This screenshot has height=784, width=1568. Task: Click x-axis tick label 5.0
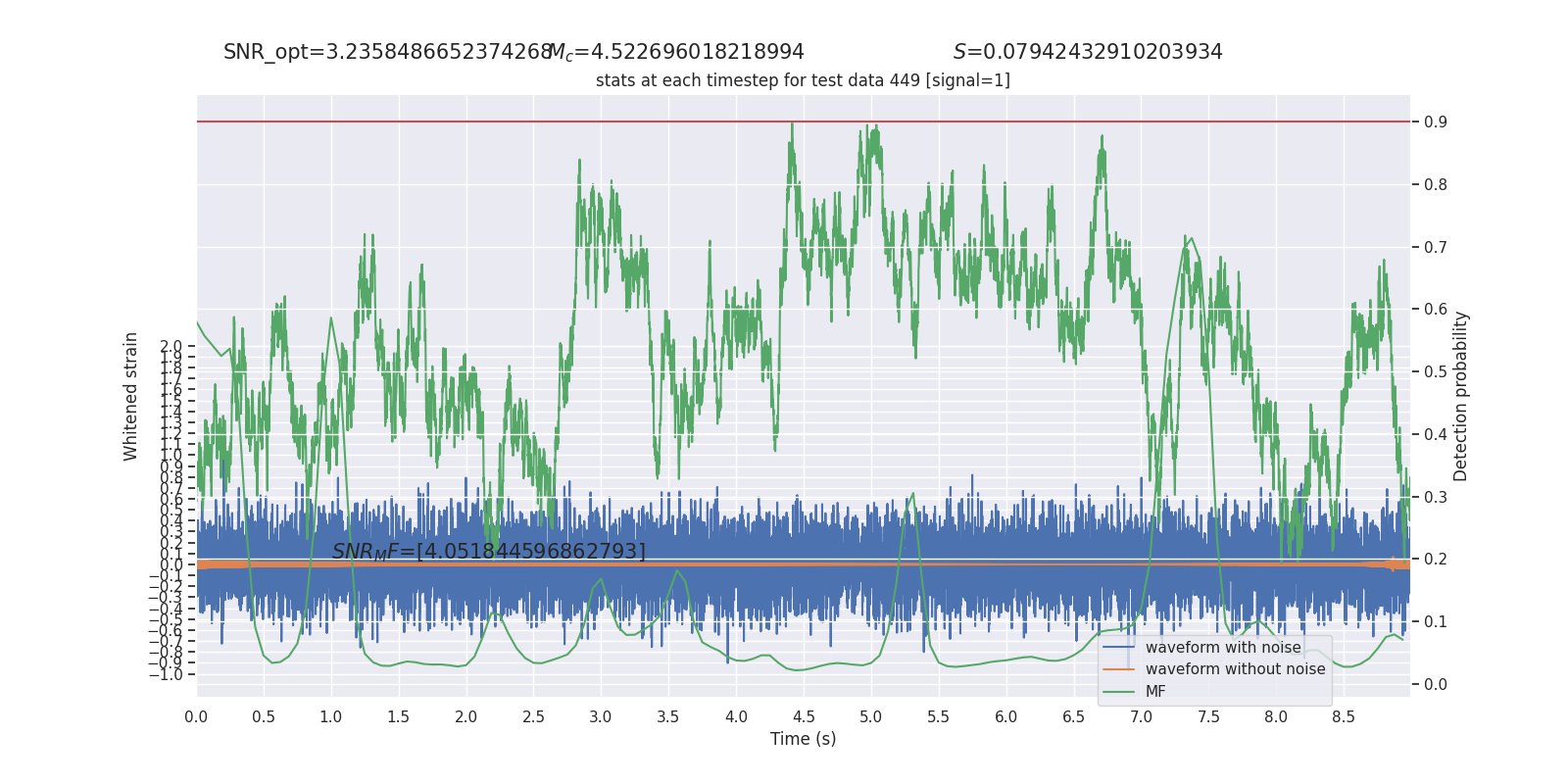pyautogui.click(x=871, y=717)
